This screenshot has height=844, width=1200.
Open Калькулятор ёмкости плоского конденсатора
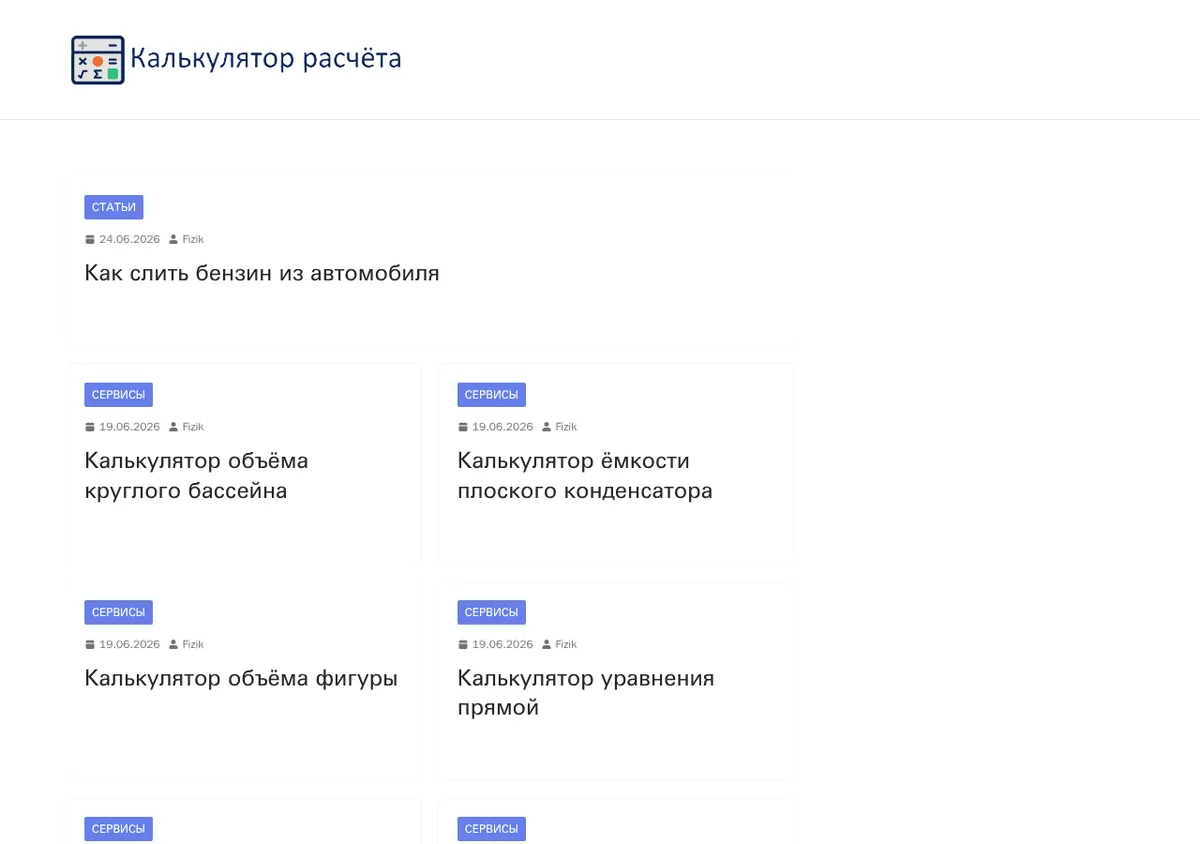click(585, 476)
